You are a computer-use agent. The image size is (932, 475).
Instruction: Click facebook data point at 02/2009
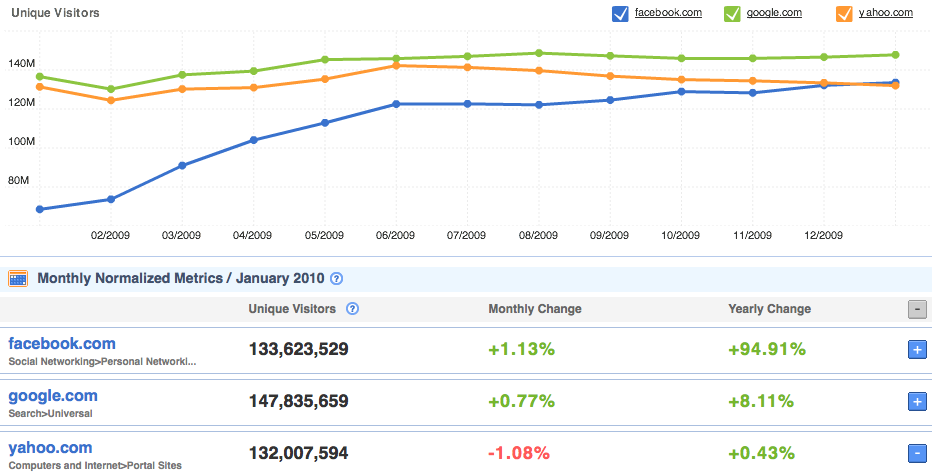pos(111,199)
